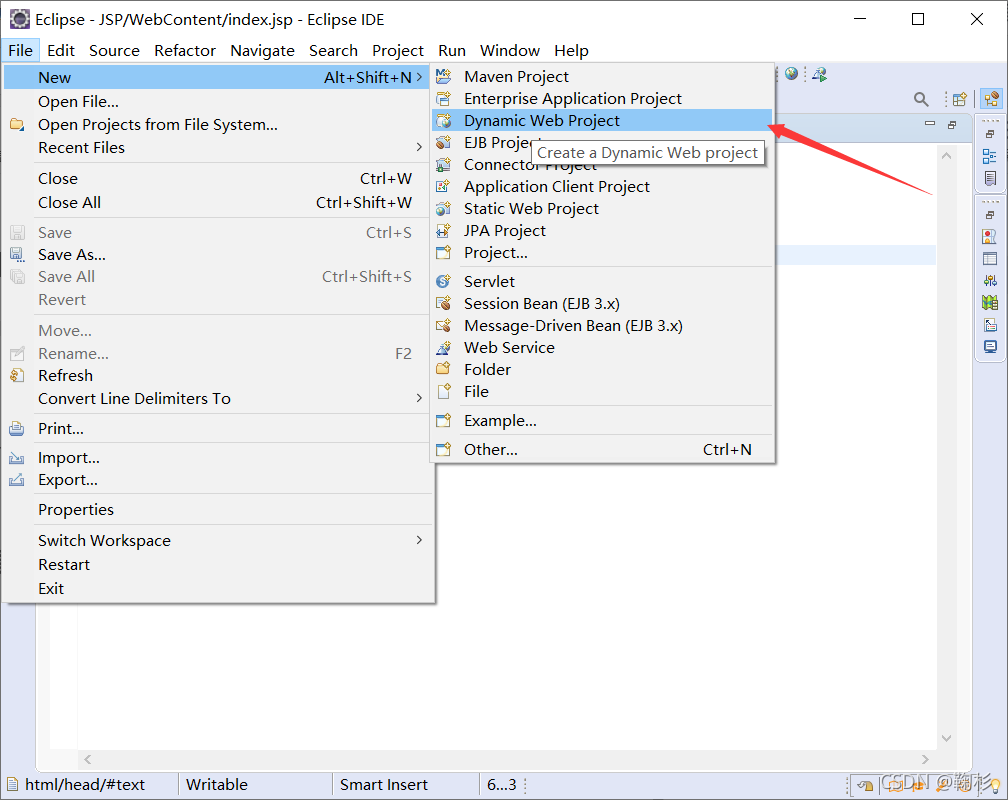Open the Window menu
Image resolution: width=1008 pixels, height=800 pixels.
510,50
